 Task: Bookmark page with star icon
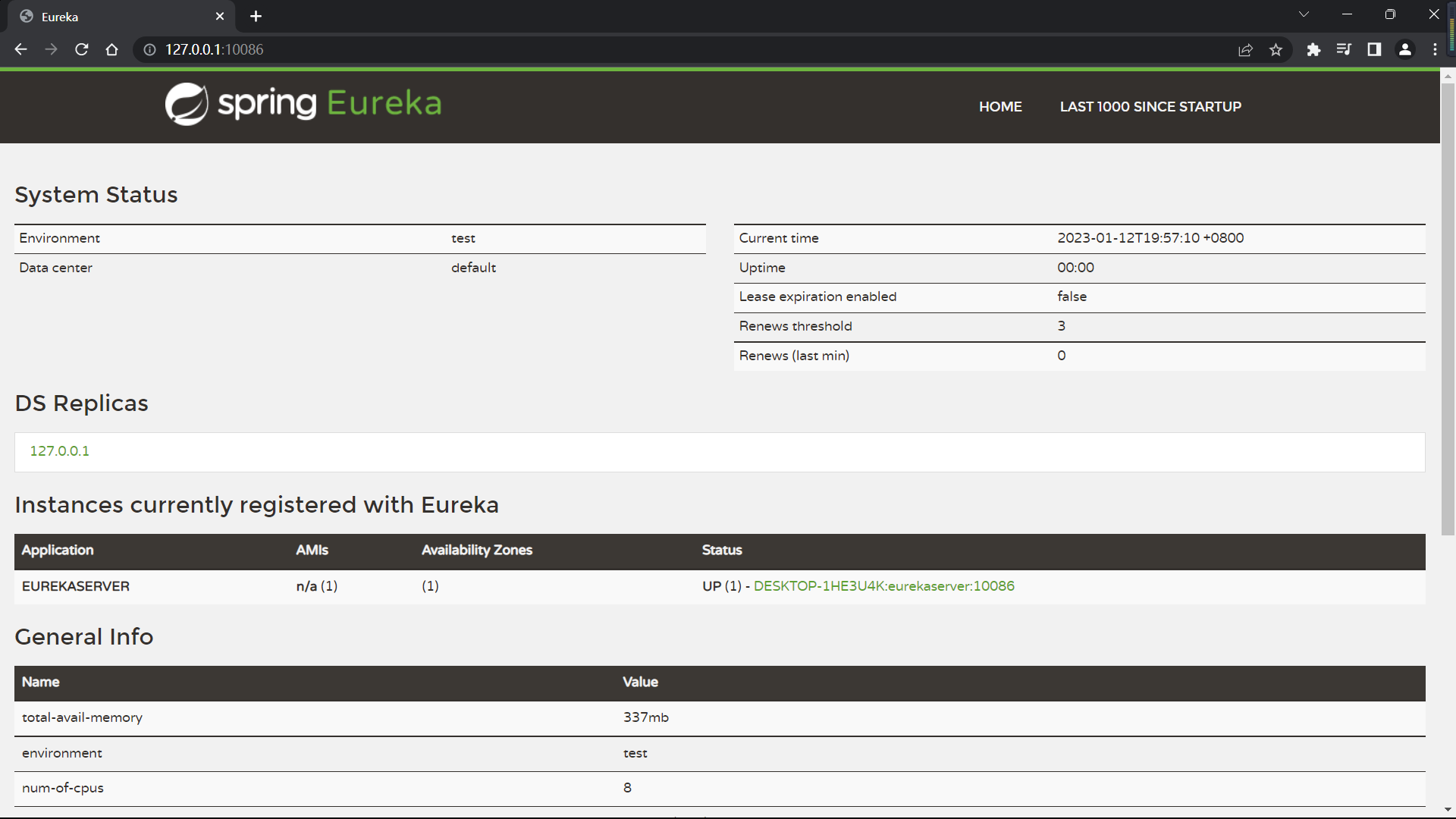click(x=1276, y=49)
